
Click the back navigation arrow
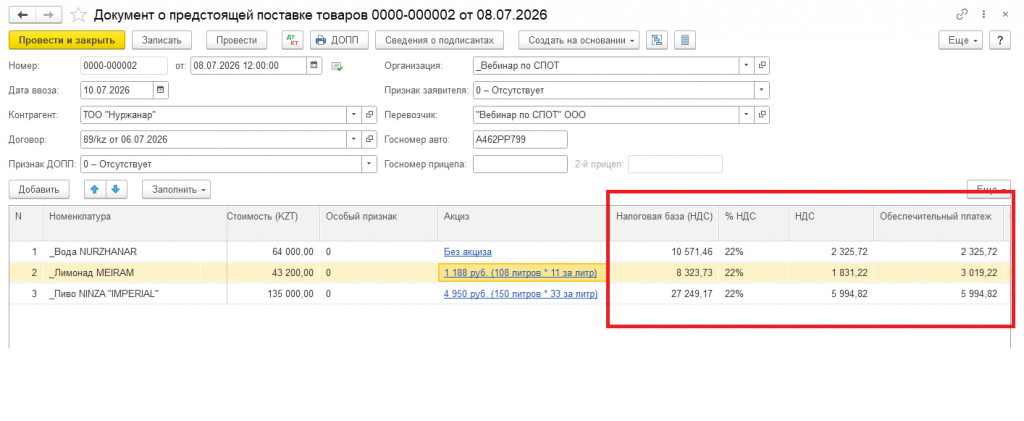[x=22, y=14]
